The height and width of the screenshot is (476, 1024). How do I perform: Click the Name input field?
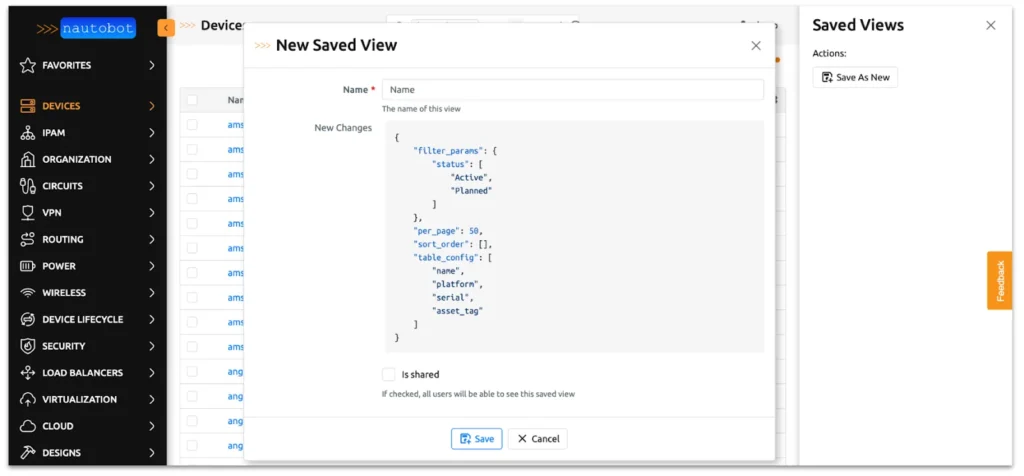pyautogui.click(x=573, y=89)
